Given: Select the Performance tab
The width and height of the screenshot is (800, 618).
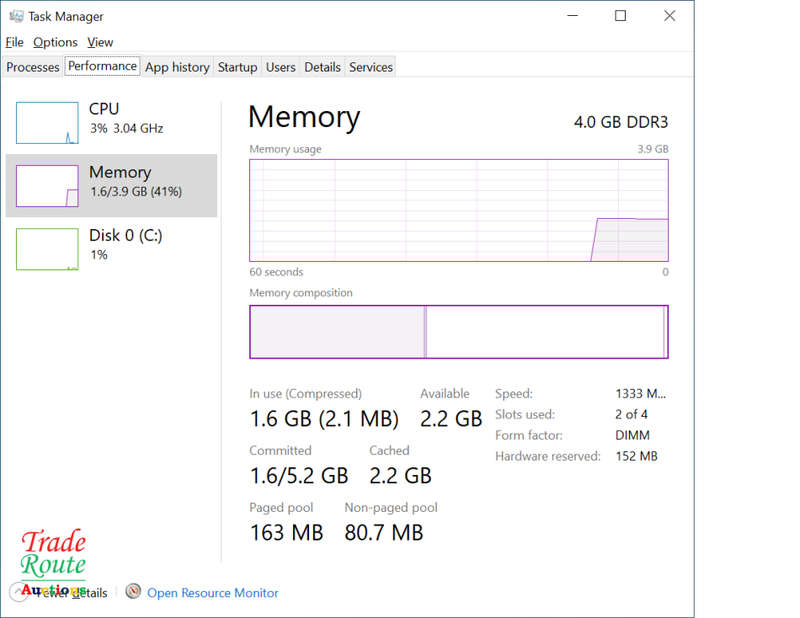Looking at the screenshot, I should (102, 66).
